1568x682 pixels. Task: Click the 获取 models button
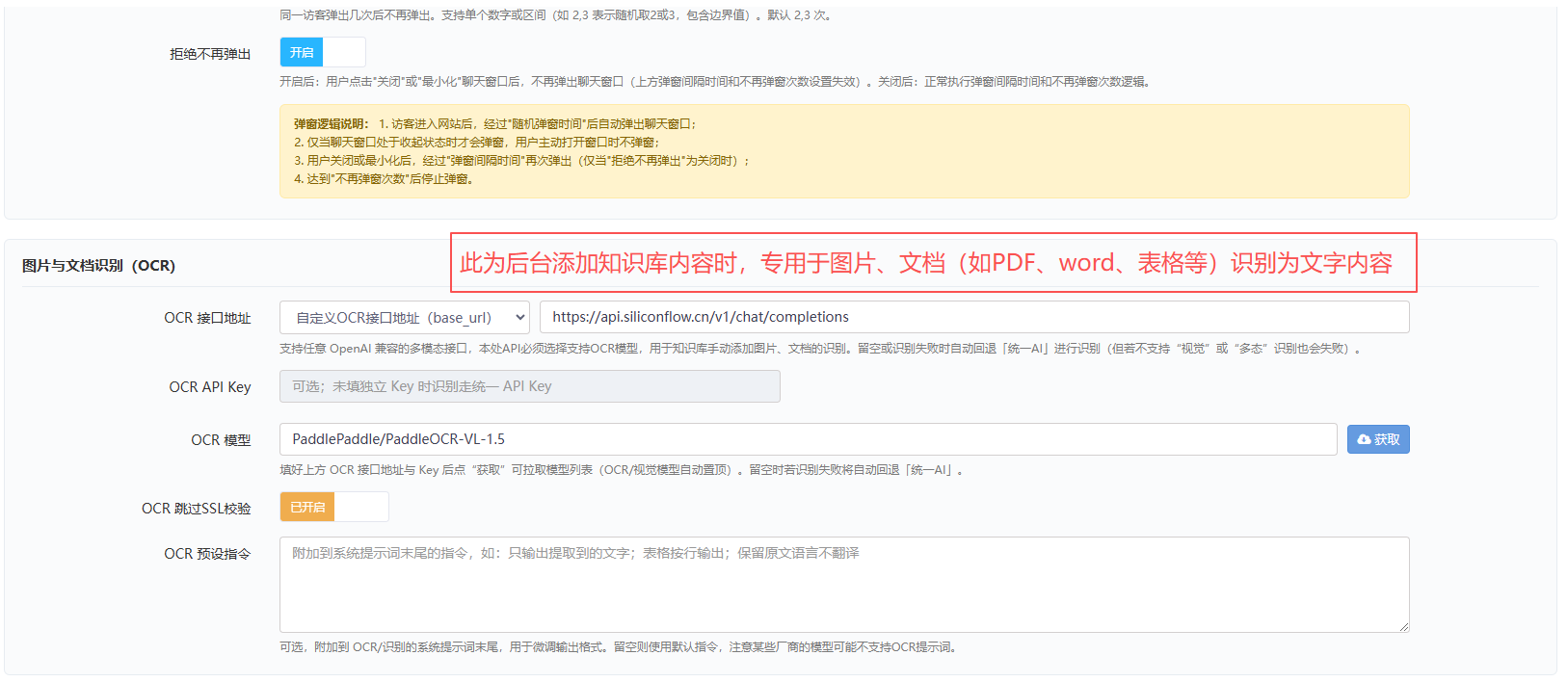pos(1378,439)
